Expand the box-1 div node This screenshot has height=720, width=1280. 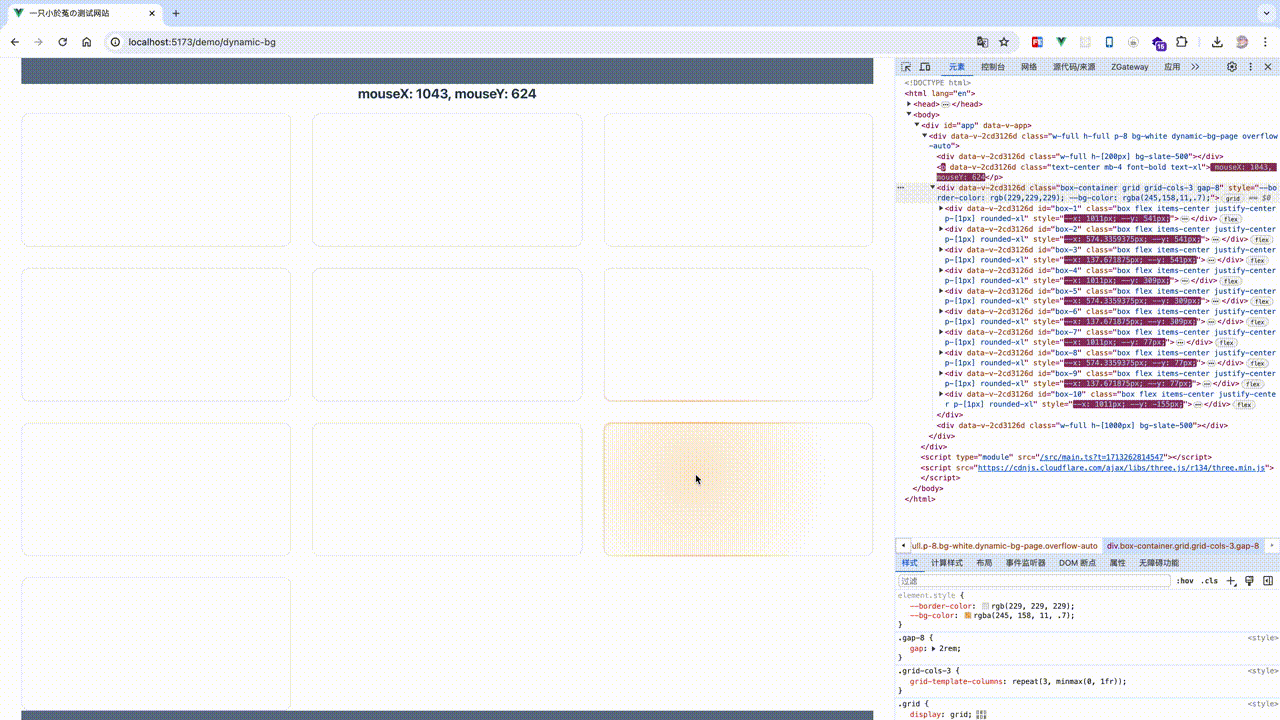[x=941, y=208]
